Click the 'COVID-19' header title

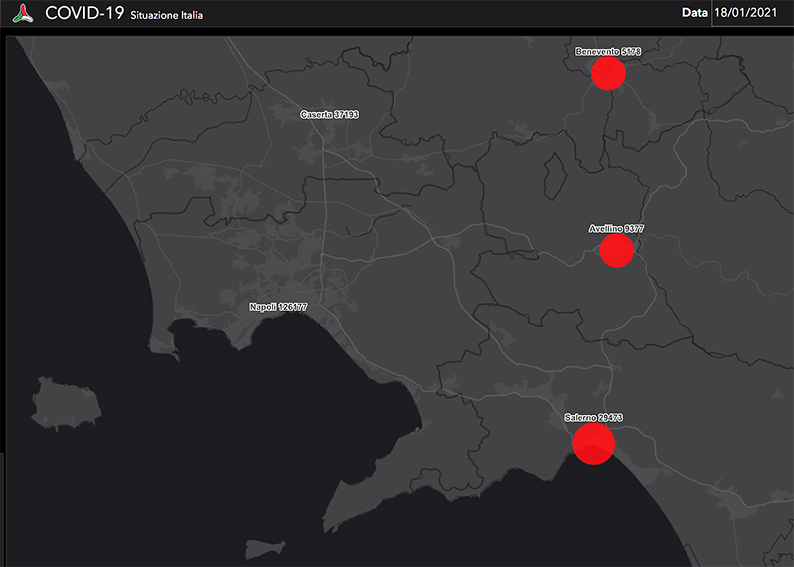pos(85,13)
